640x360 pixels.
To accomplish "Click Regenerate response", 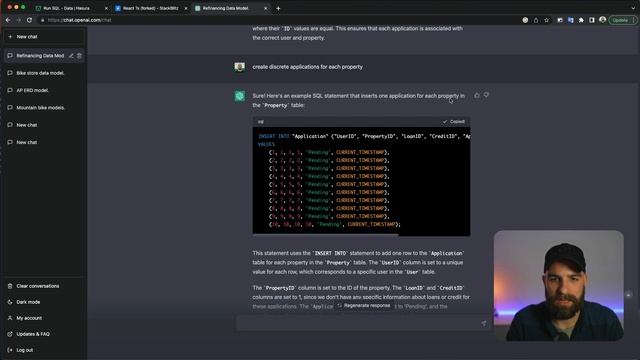I will pos(363,306).
